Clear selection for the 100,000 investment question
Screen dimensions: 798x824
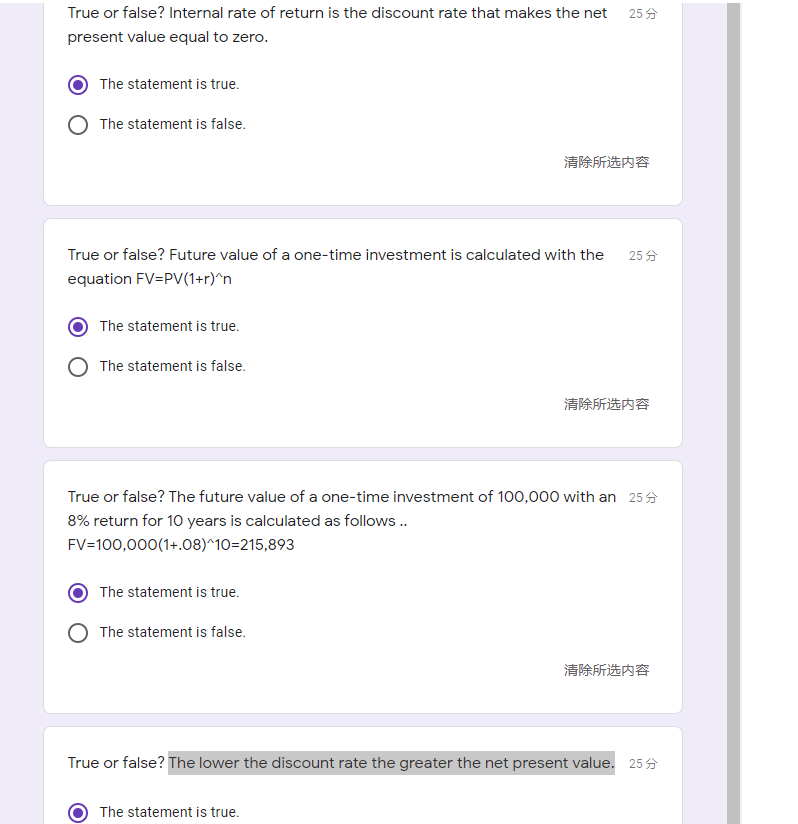coord(606,670)
